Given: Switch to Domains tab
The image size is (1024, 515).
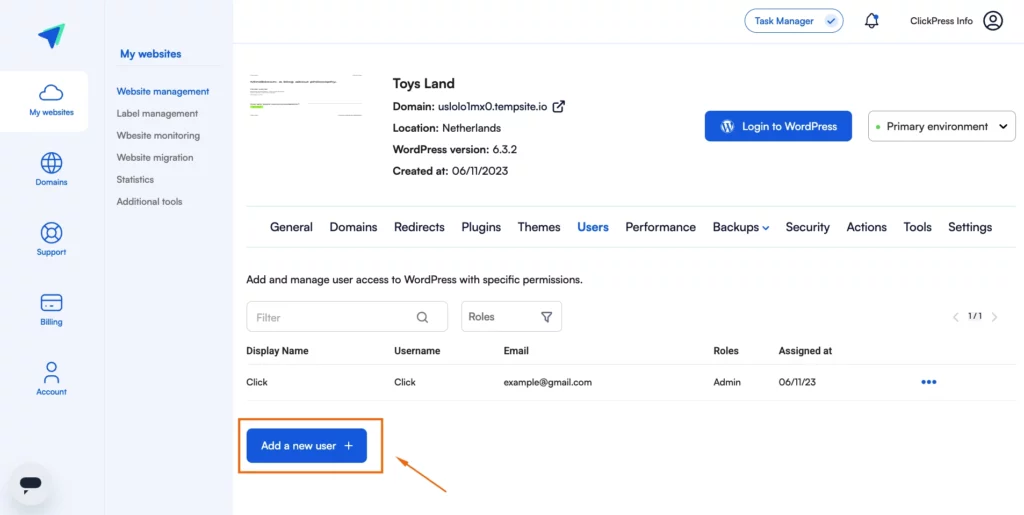Looking at the screenshot, I should pos(353,227).
